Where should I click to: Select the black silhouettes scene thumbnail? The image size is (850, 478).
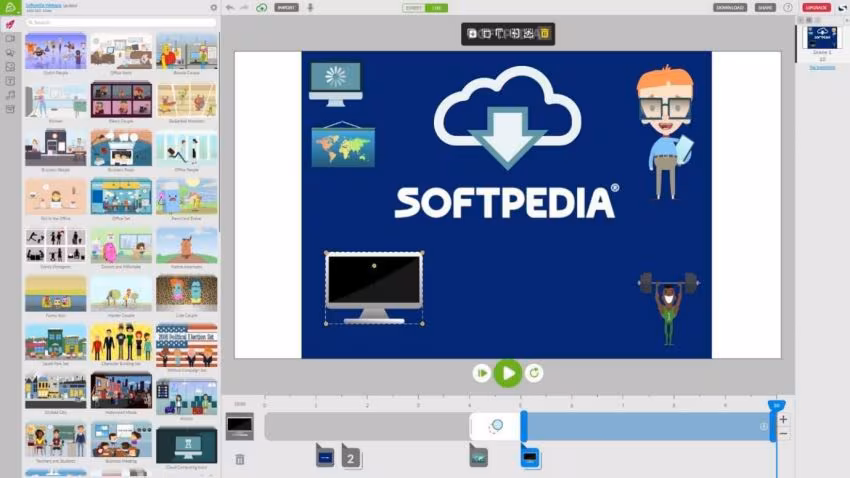point(55,246)
